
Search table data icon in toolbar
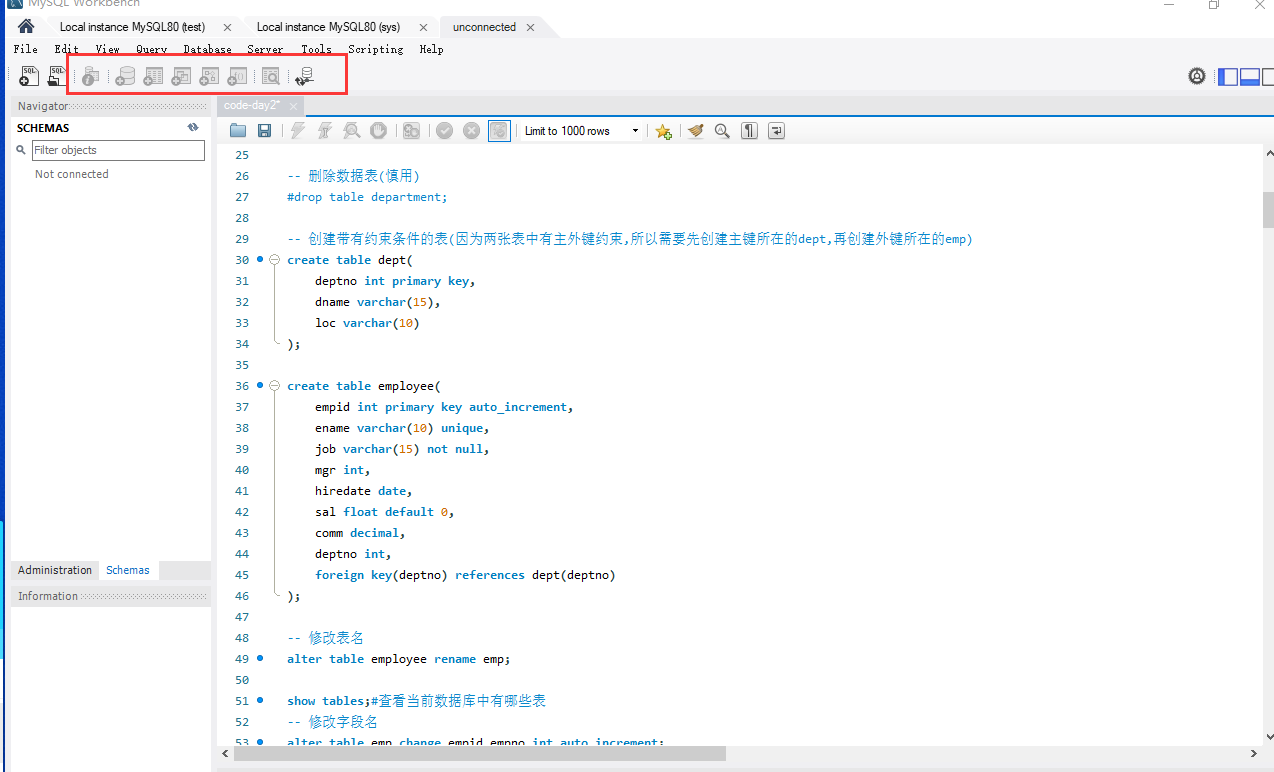click(271, 76)
